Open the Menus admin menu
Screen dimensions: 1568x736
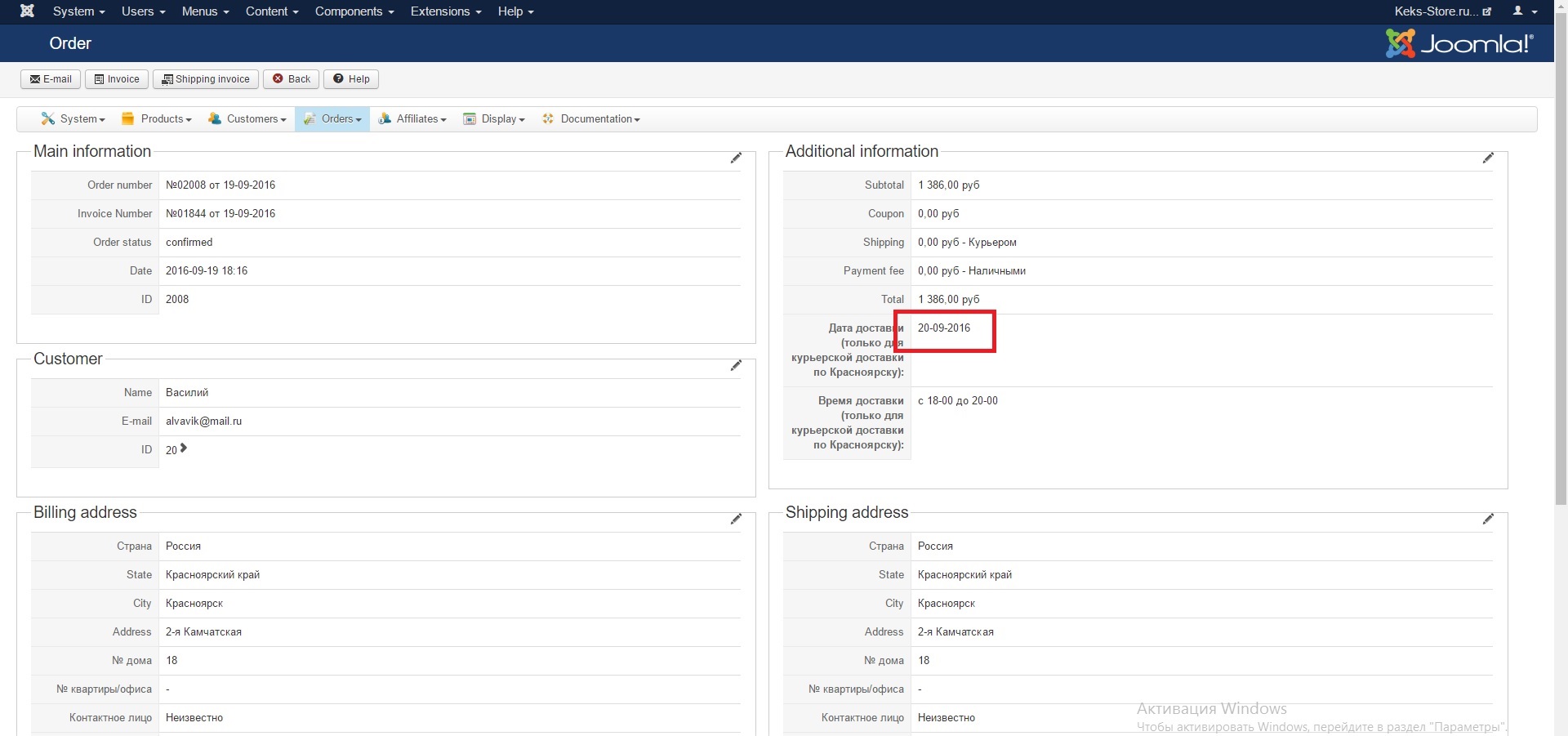[x=205, y=11]
